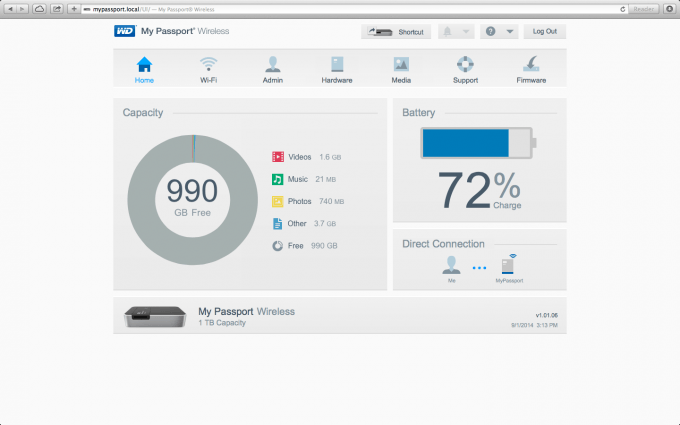Open the Home tab
The width and height of the screenshot is (680, 425).
pos(144,69)
